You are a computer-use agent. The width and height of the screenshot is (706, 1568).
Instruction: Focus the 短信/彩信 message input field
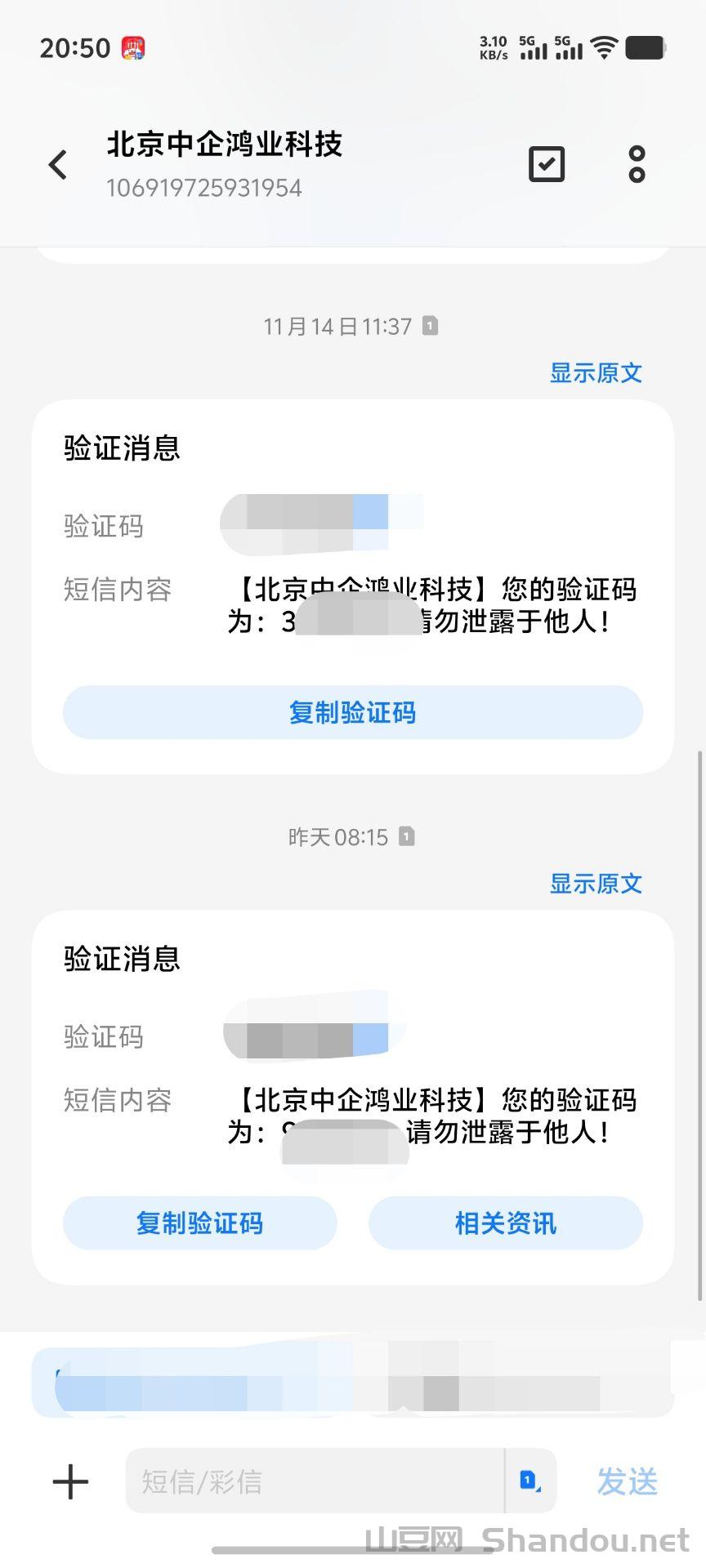click(315, 1481)
